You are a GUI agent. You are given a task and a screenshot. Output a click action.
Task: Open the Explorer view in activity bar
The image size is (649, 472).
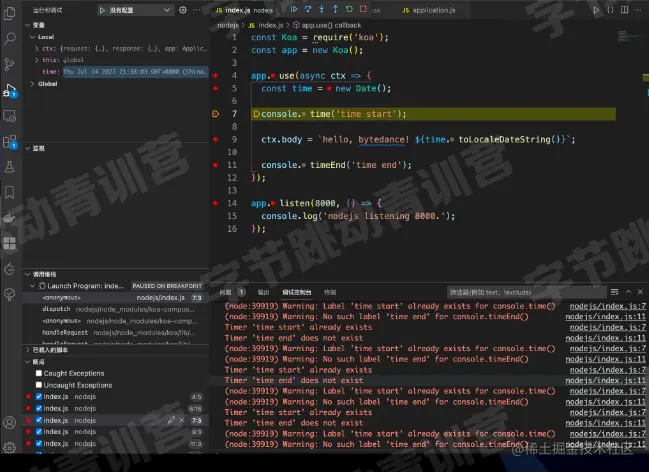(9, 13)
